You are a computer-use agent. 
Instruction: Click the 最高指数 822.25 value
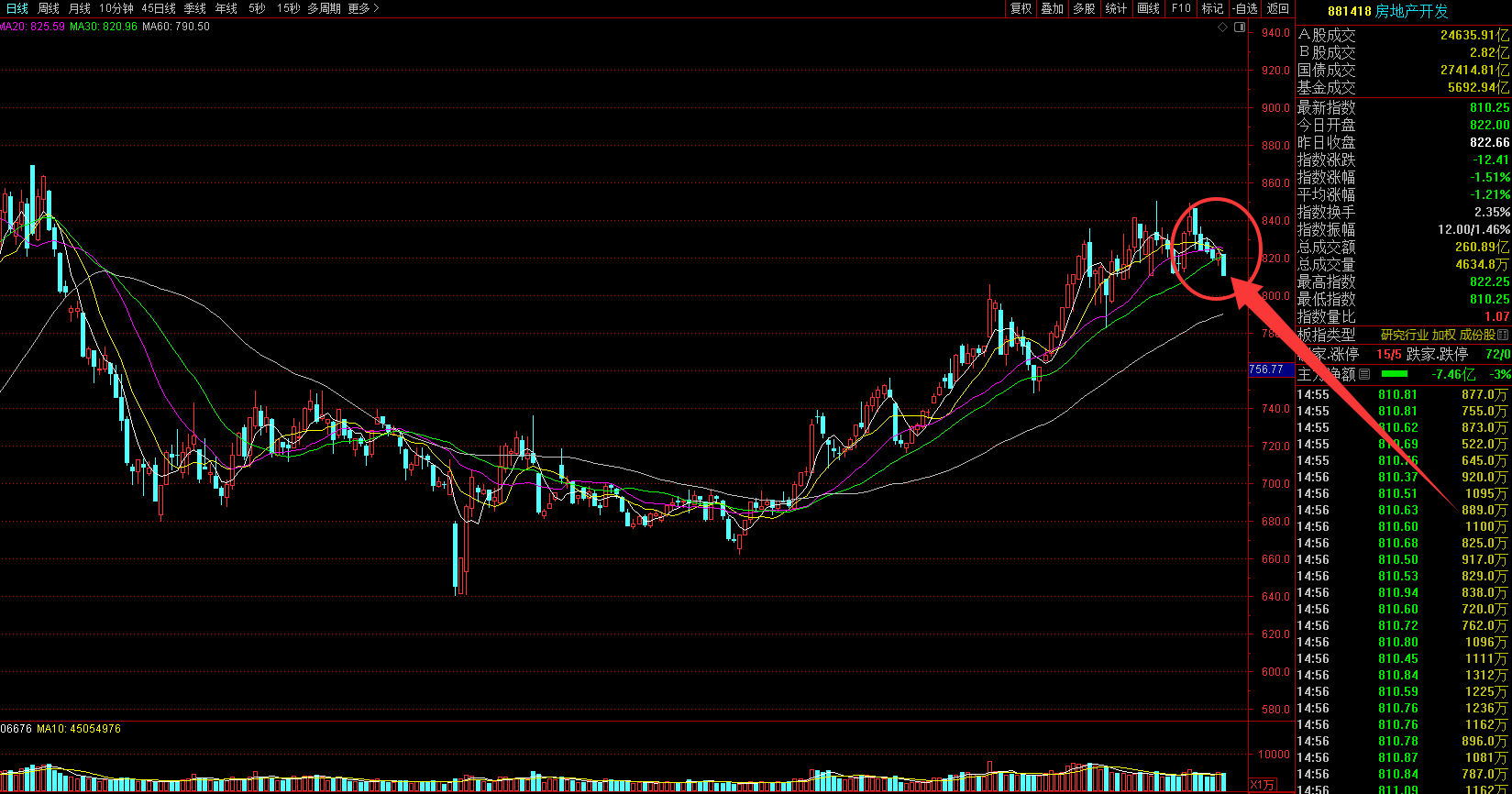click(x=1489, y=281)
